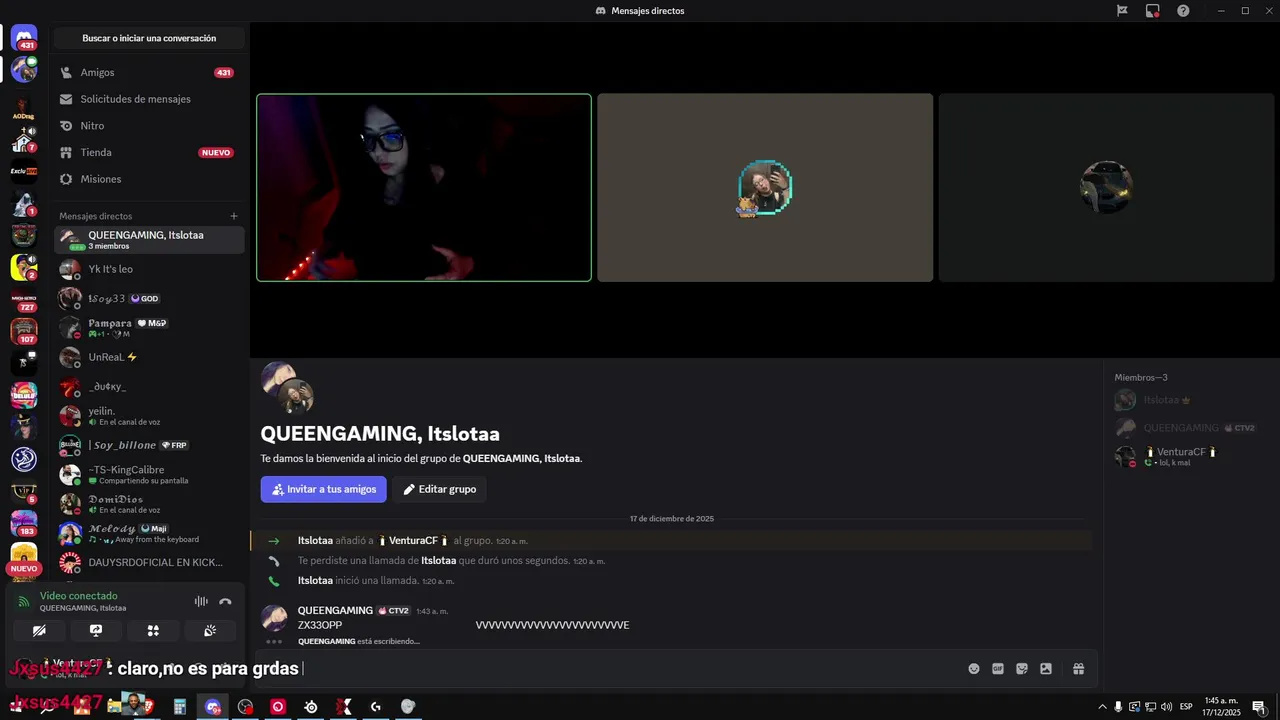Open DM with yeilin.

click(x=148, y=416)
